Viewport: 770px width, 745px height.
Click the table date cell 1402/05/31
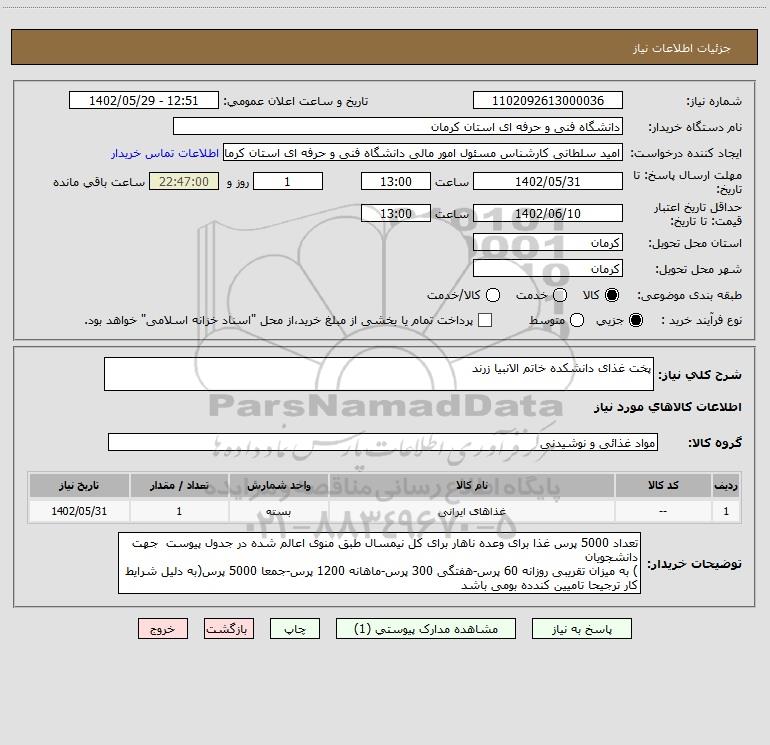point(79,511)
